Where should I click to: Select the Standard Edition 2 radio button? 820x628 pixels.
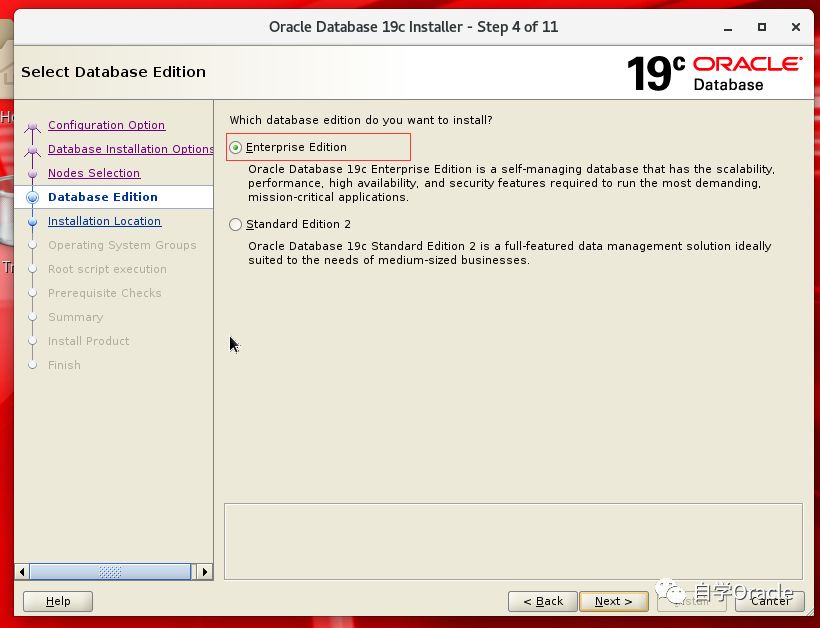[x=236, y=224]
